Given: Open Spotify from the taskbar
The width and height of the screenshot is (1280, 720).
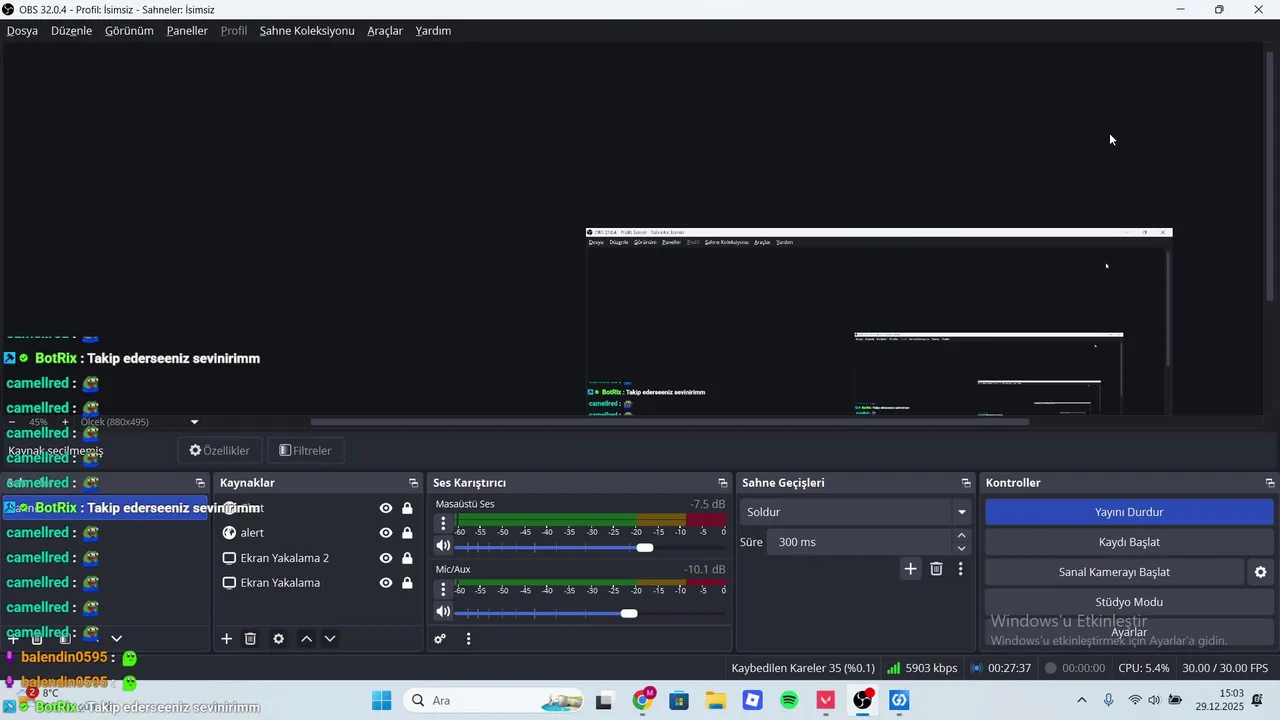Looking at the screenshot, I should (789, 700).
